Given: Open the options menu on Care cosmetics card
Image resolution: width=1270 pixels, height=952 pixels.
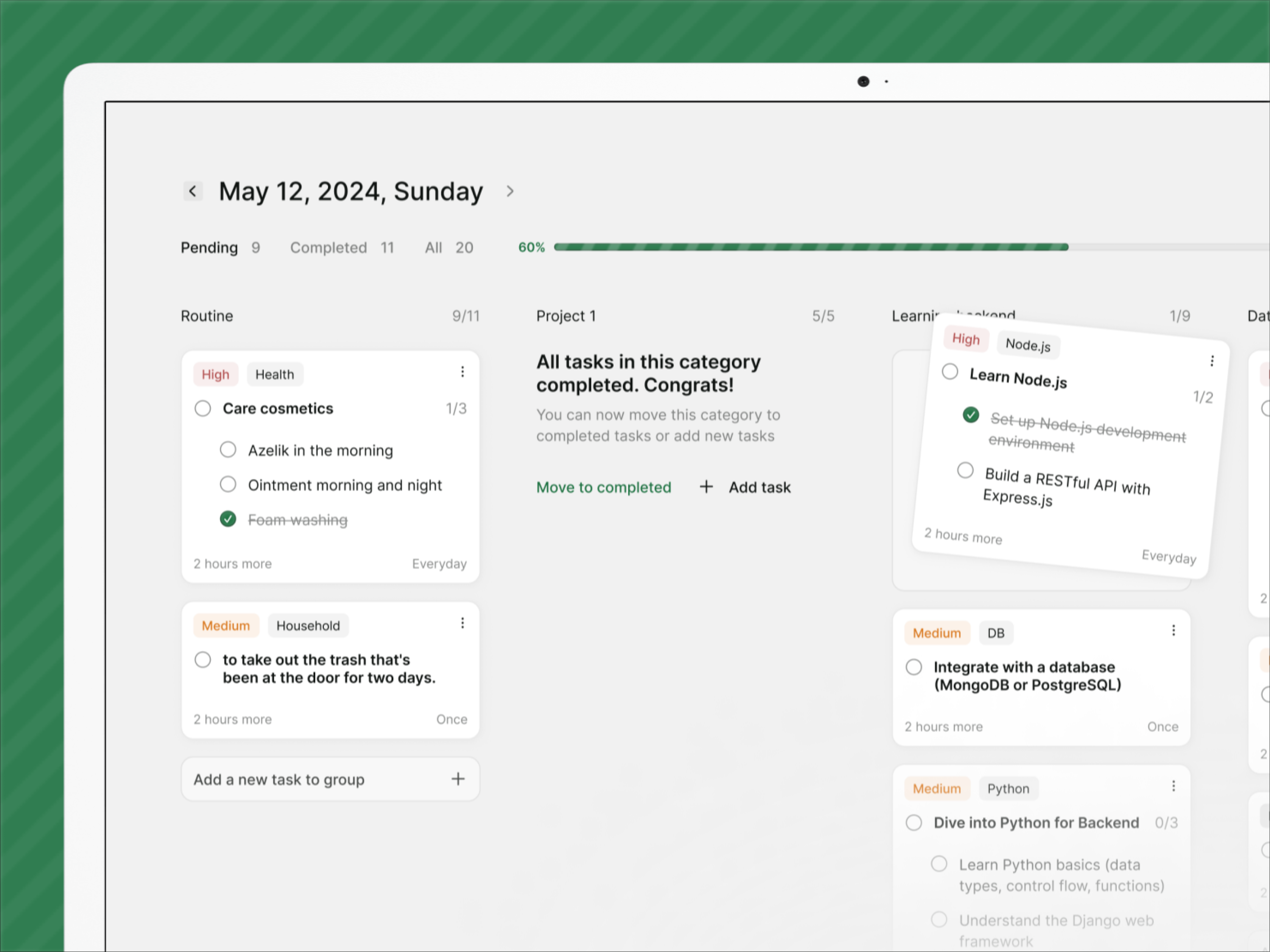Looking at the screenshot, I should [x=463, y=371].
